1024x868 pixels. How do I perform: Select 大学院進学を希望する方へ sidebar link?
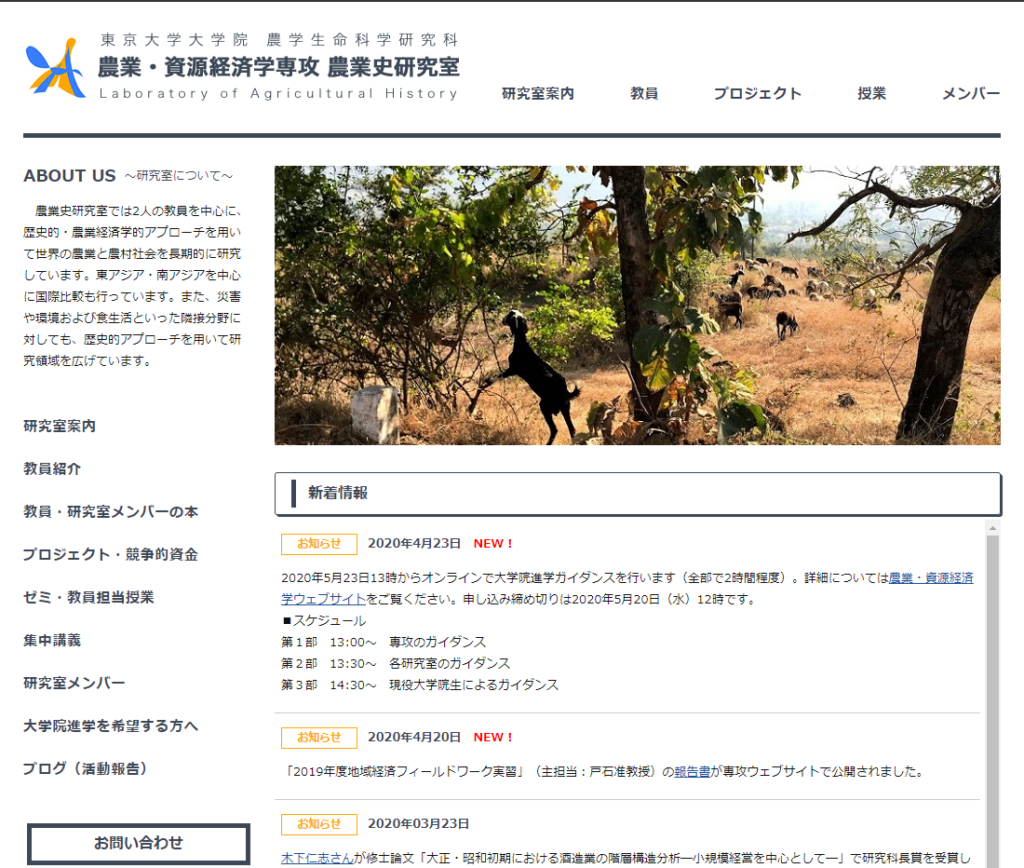110,726
